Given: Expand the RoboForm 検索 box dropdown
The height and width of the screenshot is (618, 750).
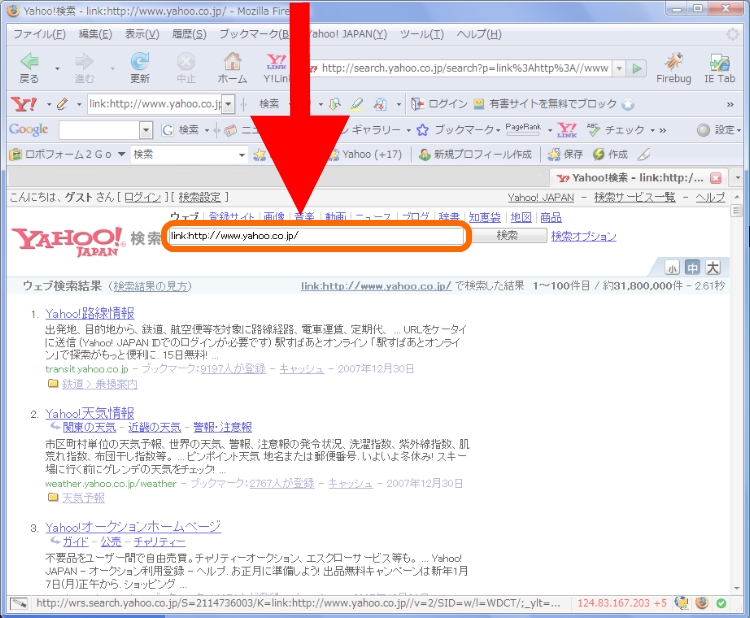Looking at the screenshot, I should [x=242, y=154].
